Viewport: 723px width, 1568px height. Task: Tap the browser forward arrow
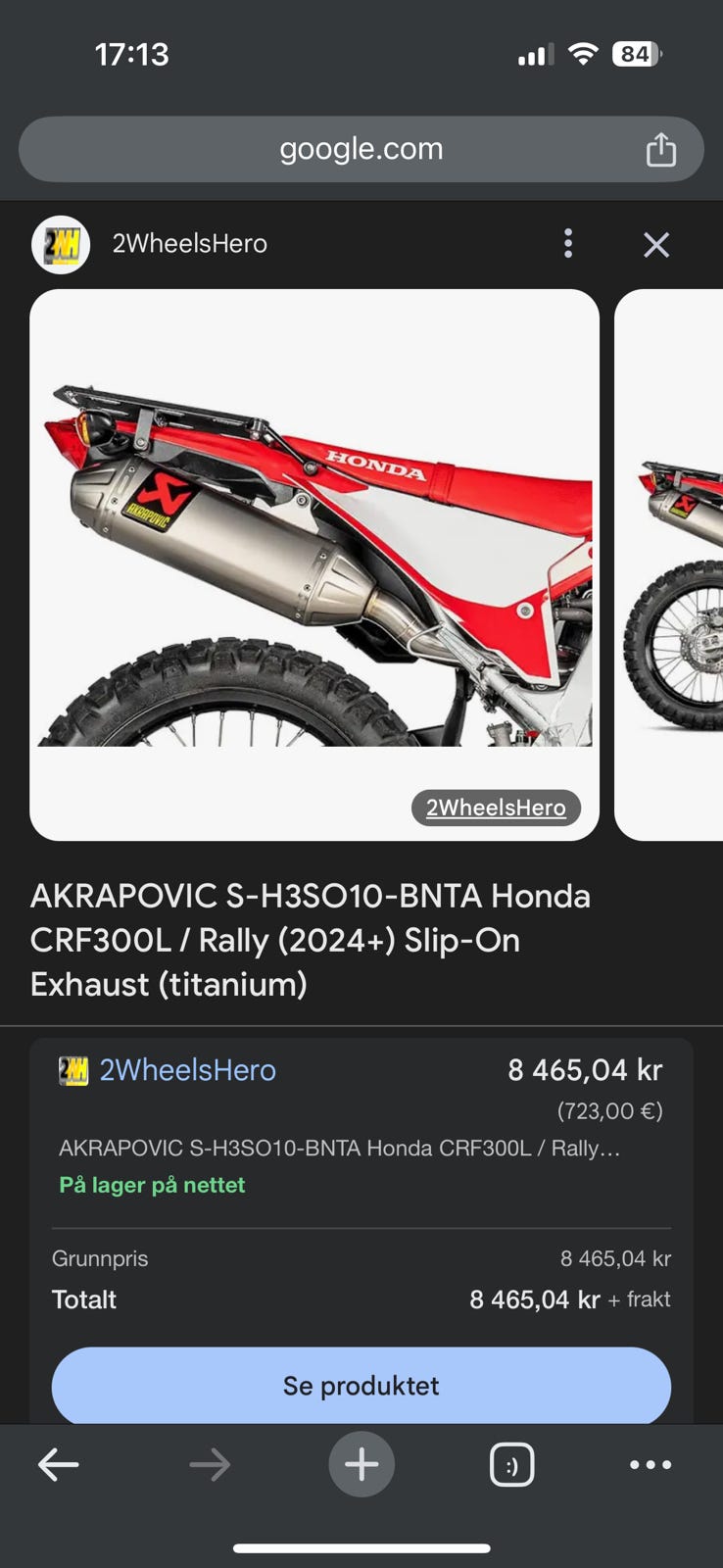coord(210,1465)
